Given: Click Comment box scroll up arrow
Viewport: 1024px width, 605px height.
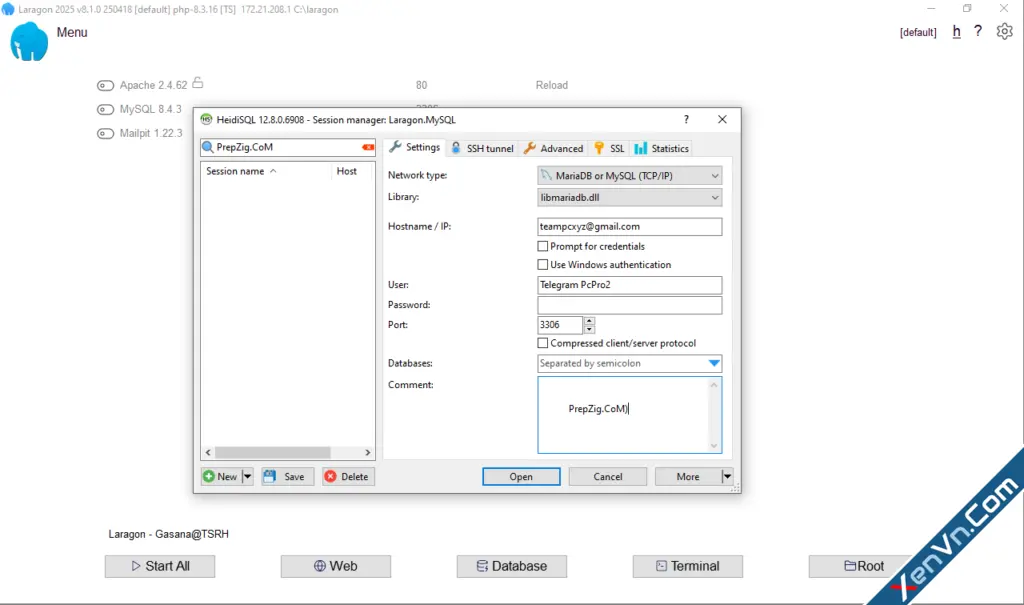Looking at the screenshot, I should tap(714, 385).
